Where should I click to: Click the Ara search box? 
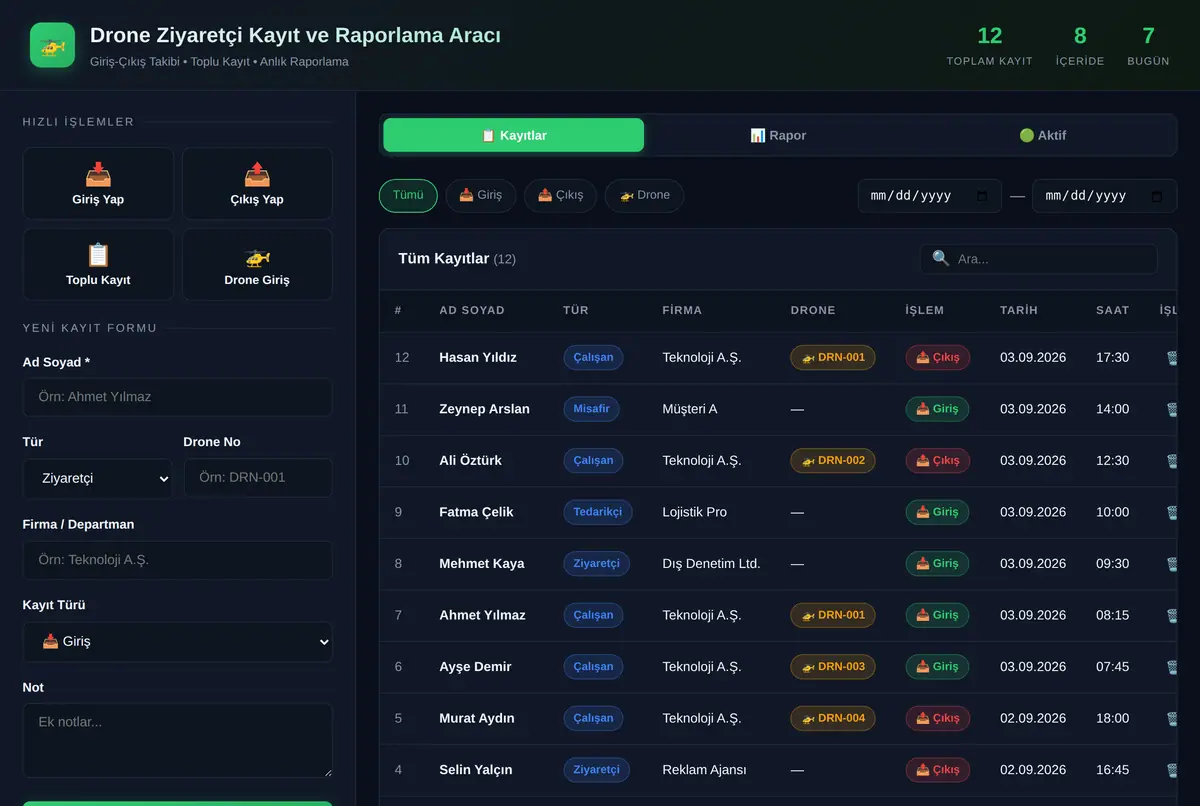click(x=1039, y=259)
